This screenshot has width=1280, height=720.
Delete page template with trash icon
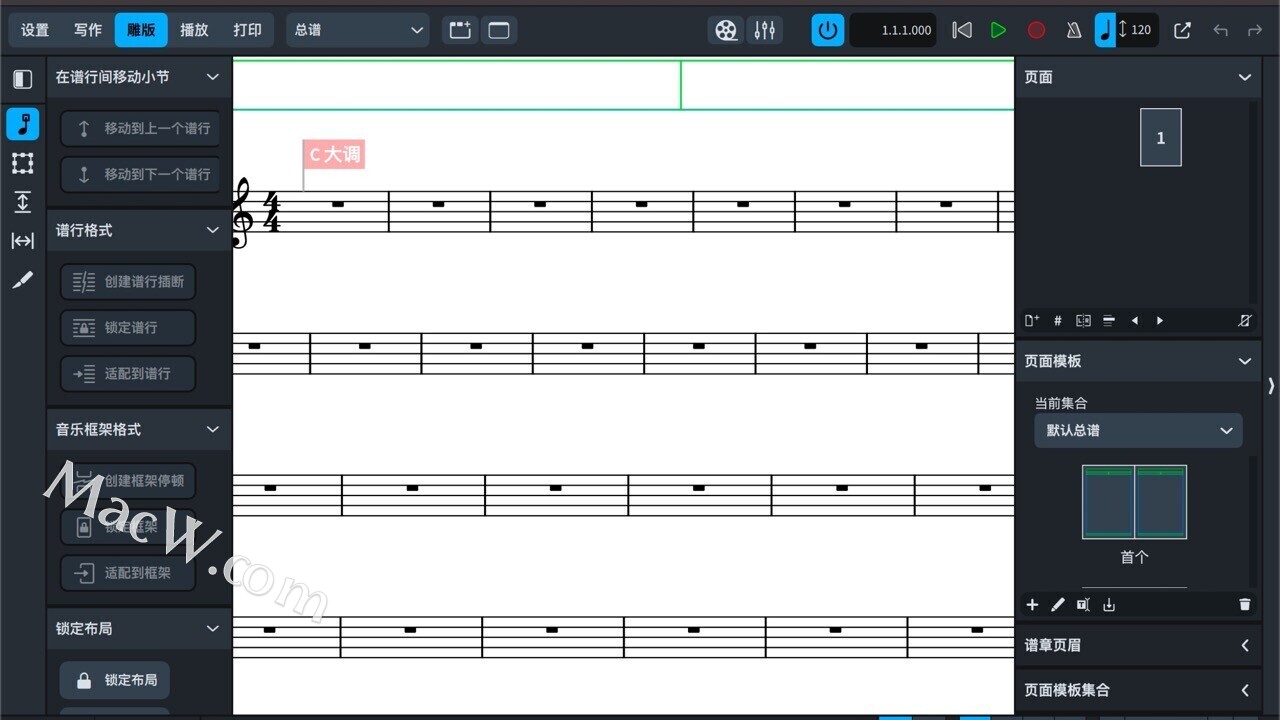pos(1245,605)
